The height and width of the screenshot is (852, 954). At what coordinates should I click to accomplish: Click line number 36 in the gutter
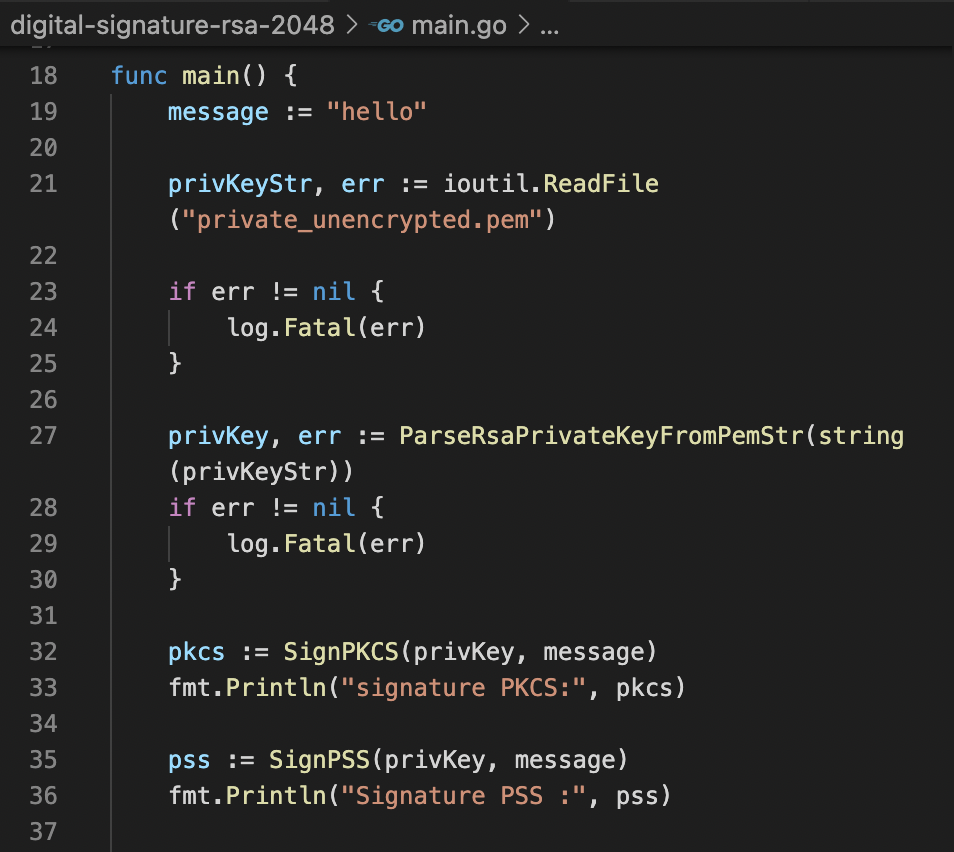pos(44,796)
